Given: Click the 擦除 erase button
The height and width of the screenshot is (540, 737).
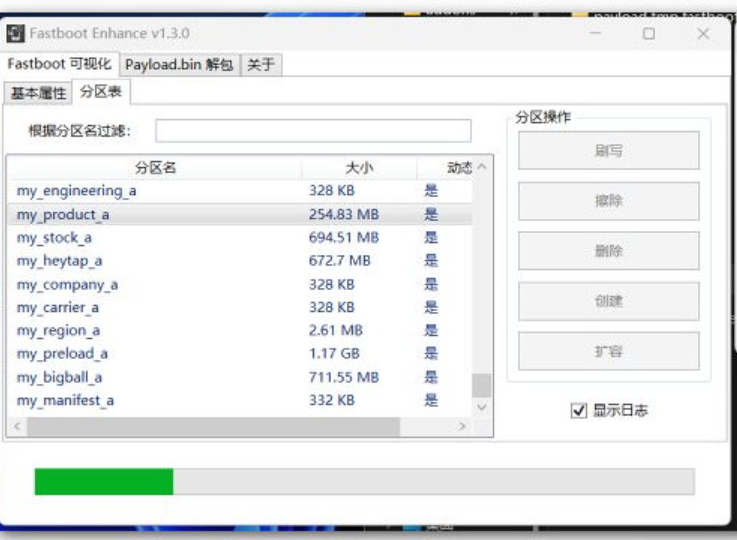Looking at the screenshot, I should 609,201.
